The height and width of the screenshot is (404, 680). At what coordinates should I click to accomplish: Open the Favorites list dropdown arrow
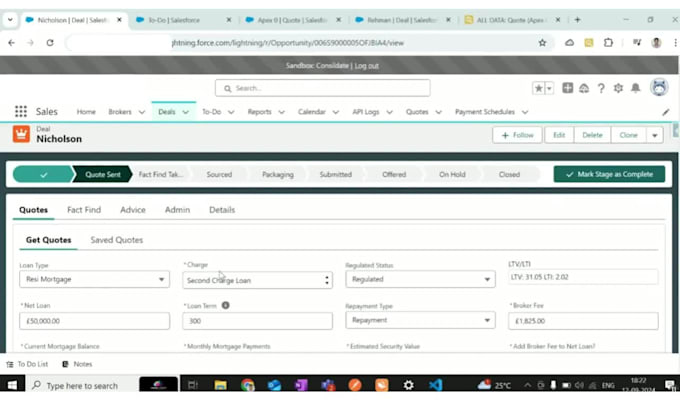point(549,88)
